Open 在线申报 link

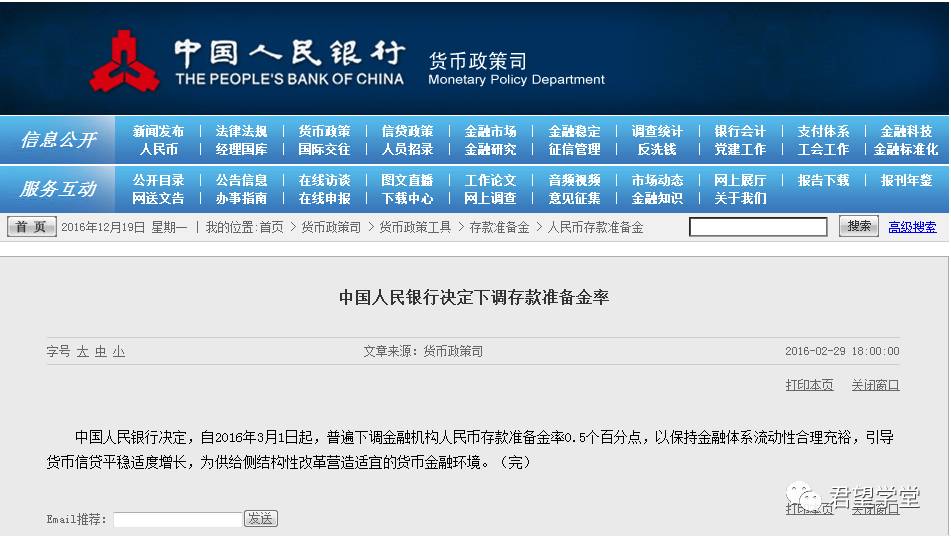[324, 198]
